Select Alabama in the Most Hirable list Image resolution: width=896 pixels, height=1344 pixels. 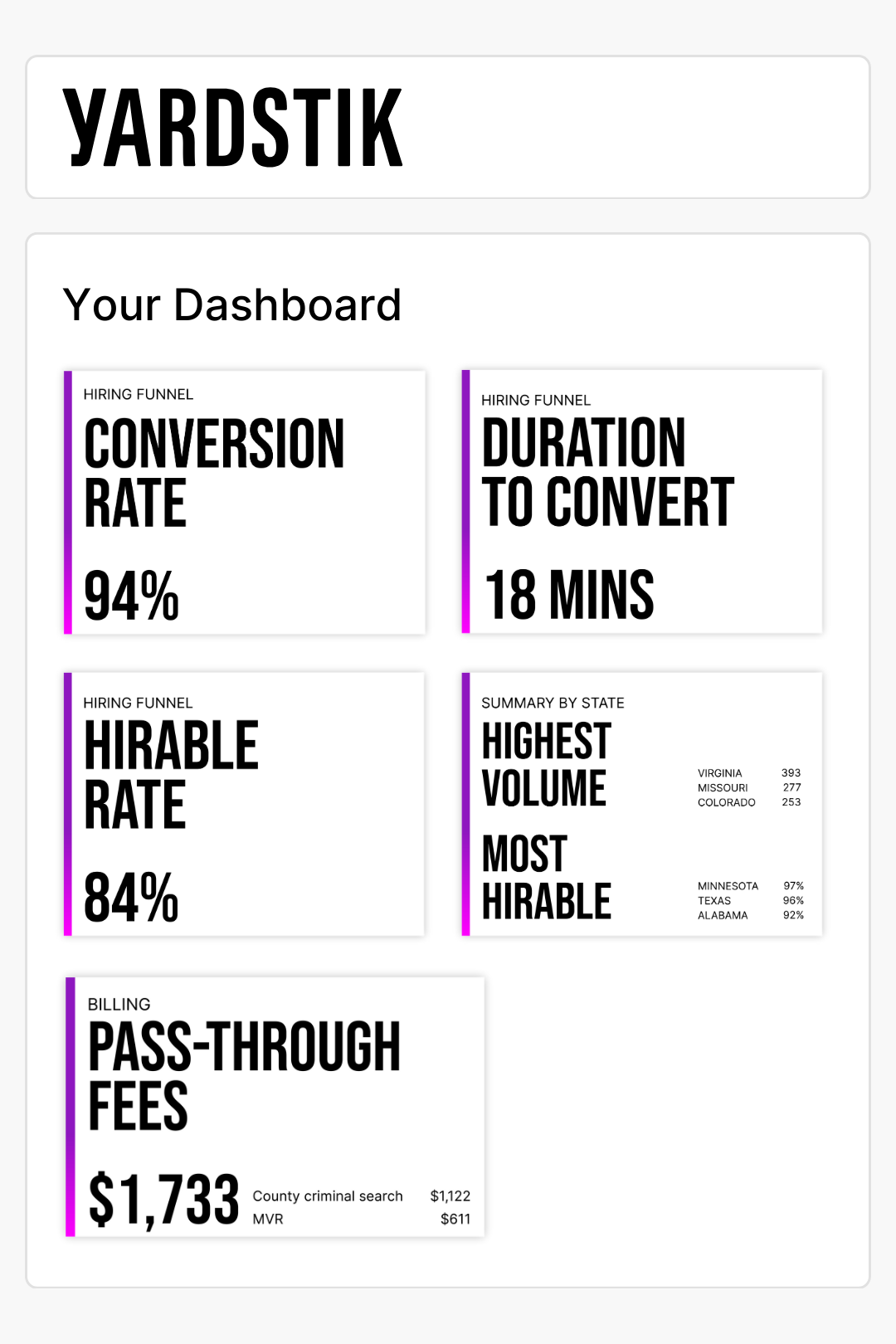[x=750, y=915]
